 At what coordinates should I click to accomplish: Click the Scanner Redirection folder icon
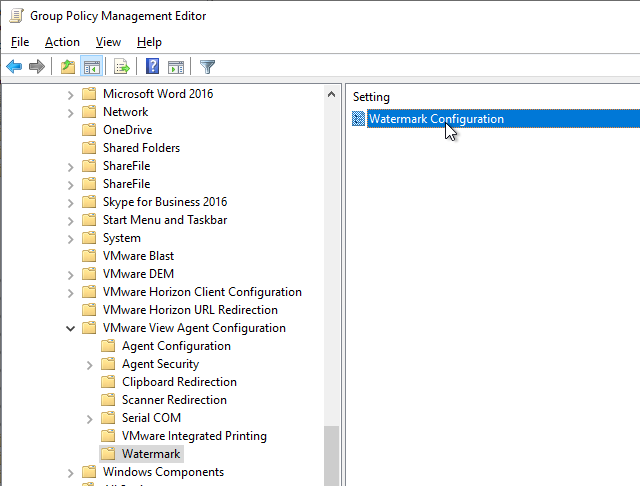108,400
